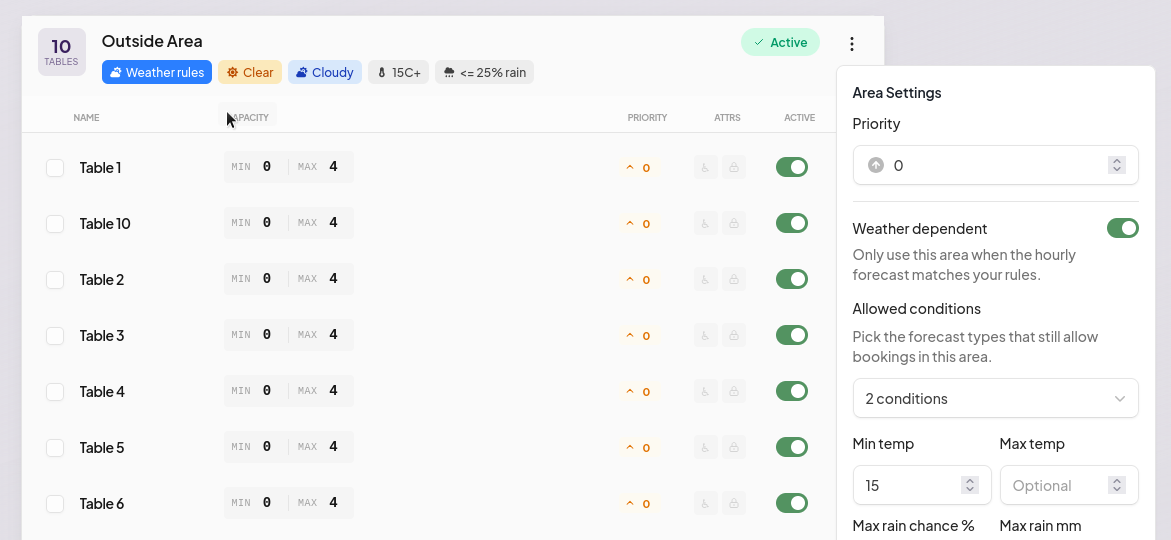Select the Table 6 checkbox
Image resolution: width=1171 pixels, height=540 pixels.
click(55, 503)
